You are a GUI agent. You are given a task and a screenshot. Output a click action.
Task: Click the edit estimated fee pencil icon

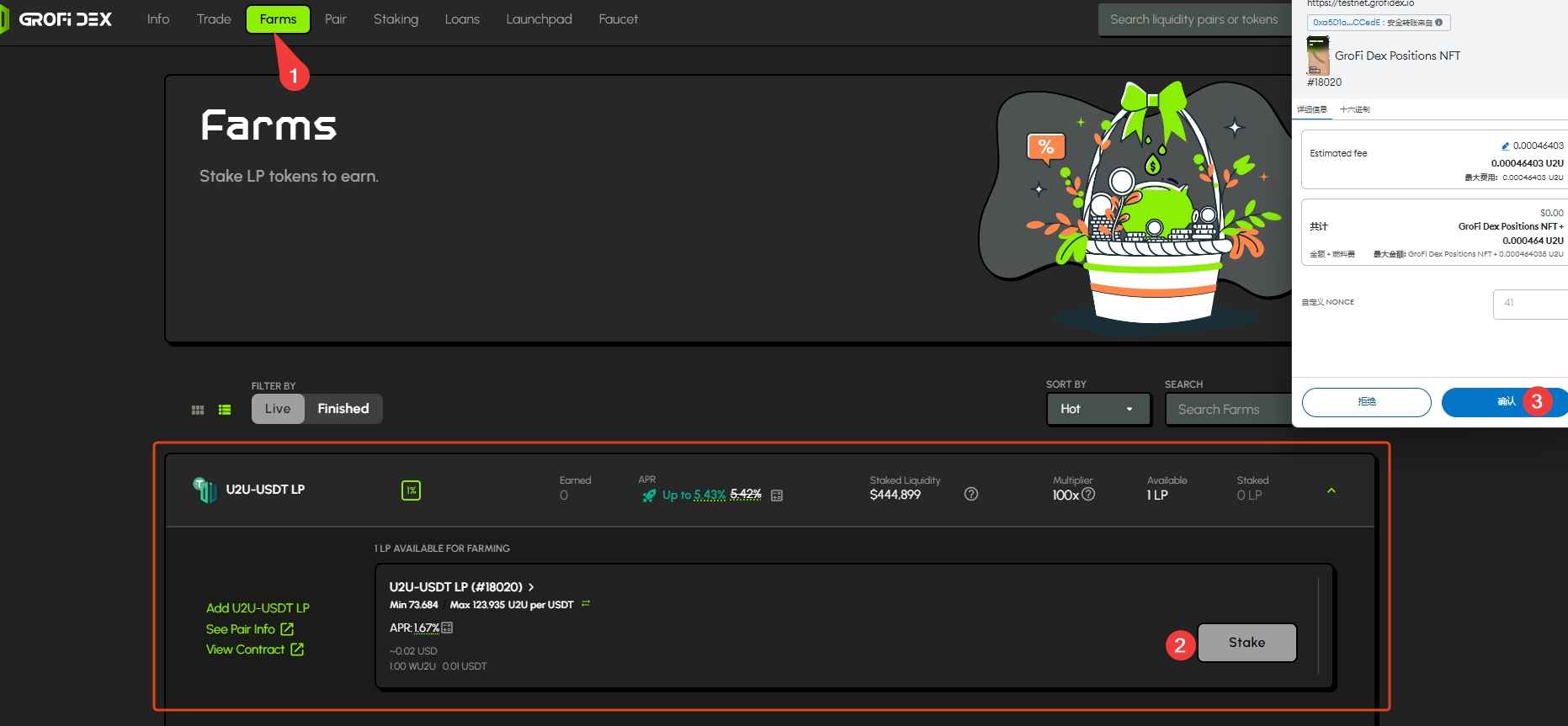(x=1505, y=146)
